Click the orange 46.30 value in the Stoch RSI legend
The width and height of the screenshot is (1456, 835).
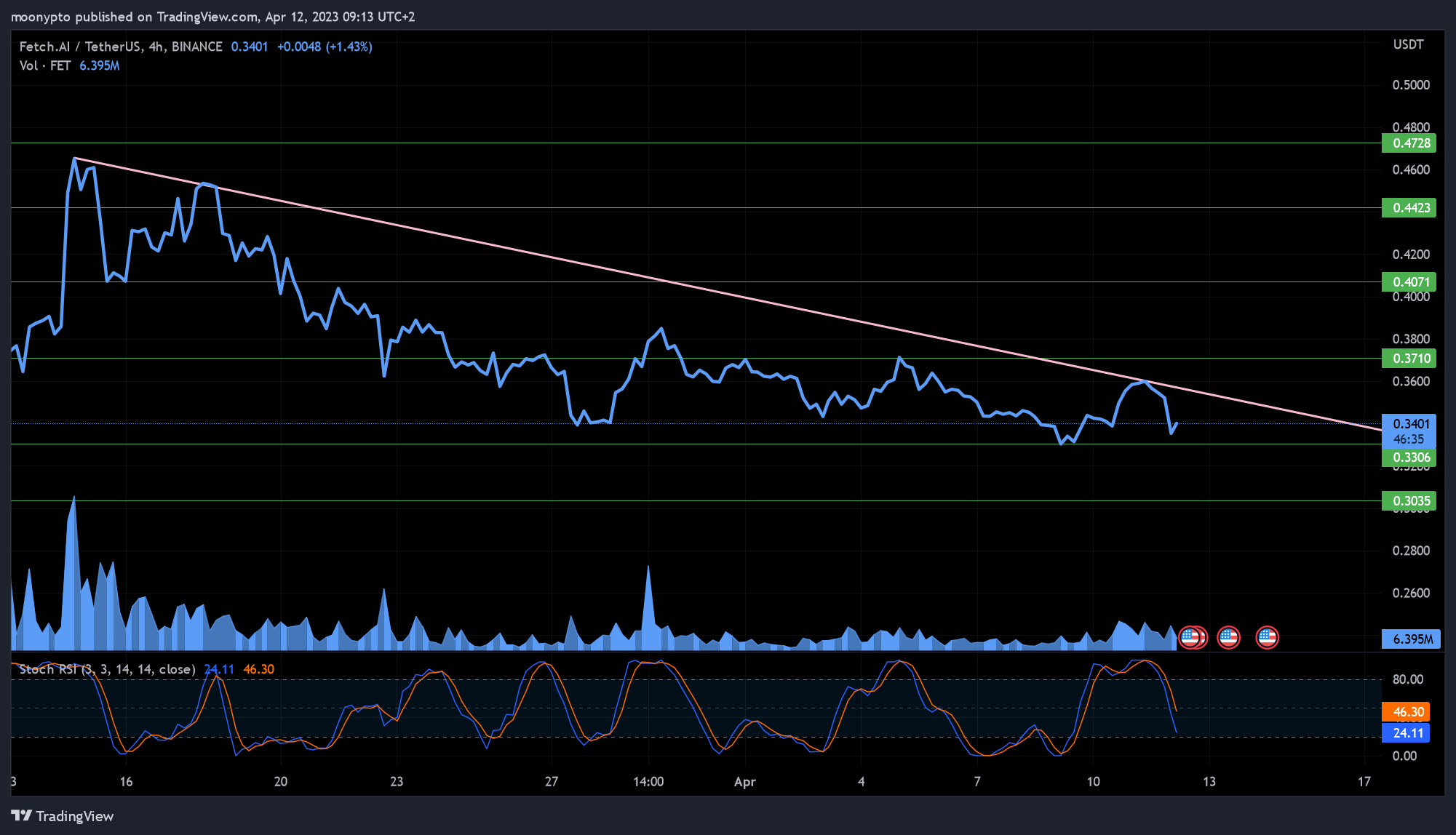click(x=258, y=669)
